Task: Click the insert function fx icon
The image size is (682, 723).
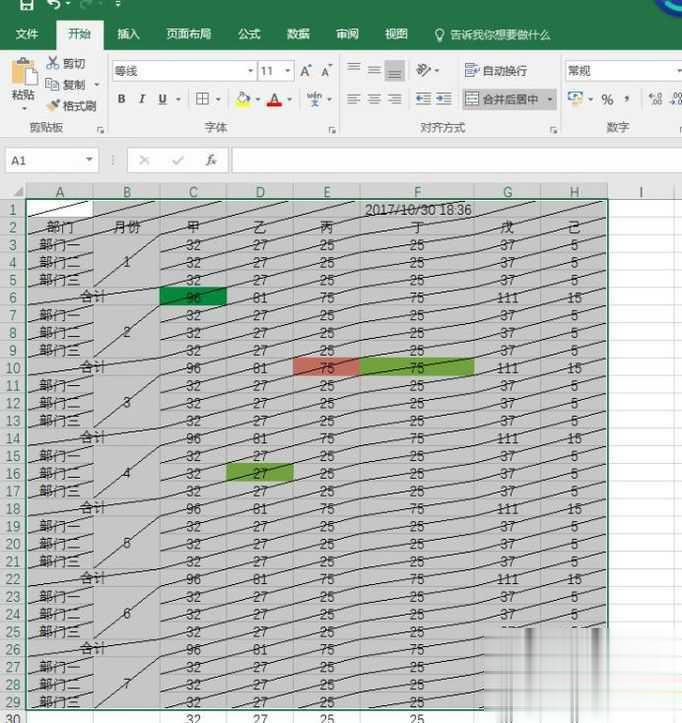Action: 211,160
